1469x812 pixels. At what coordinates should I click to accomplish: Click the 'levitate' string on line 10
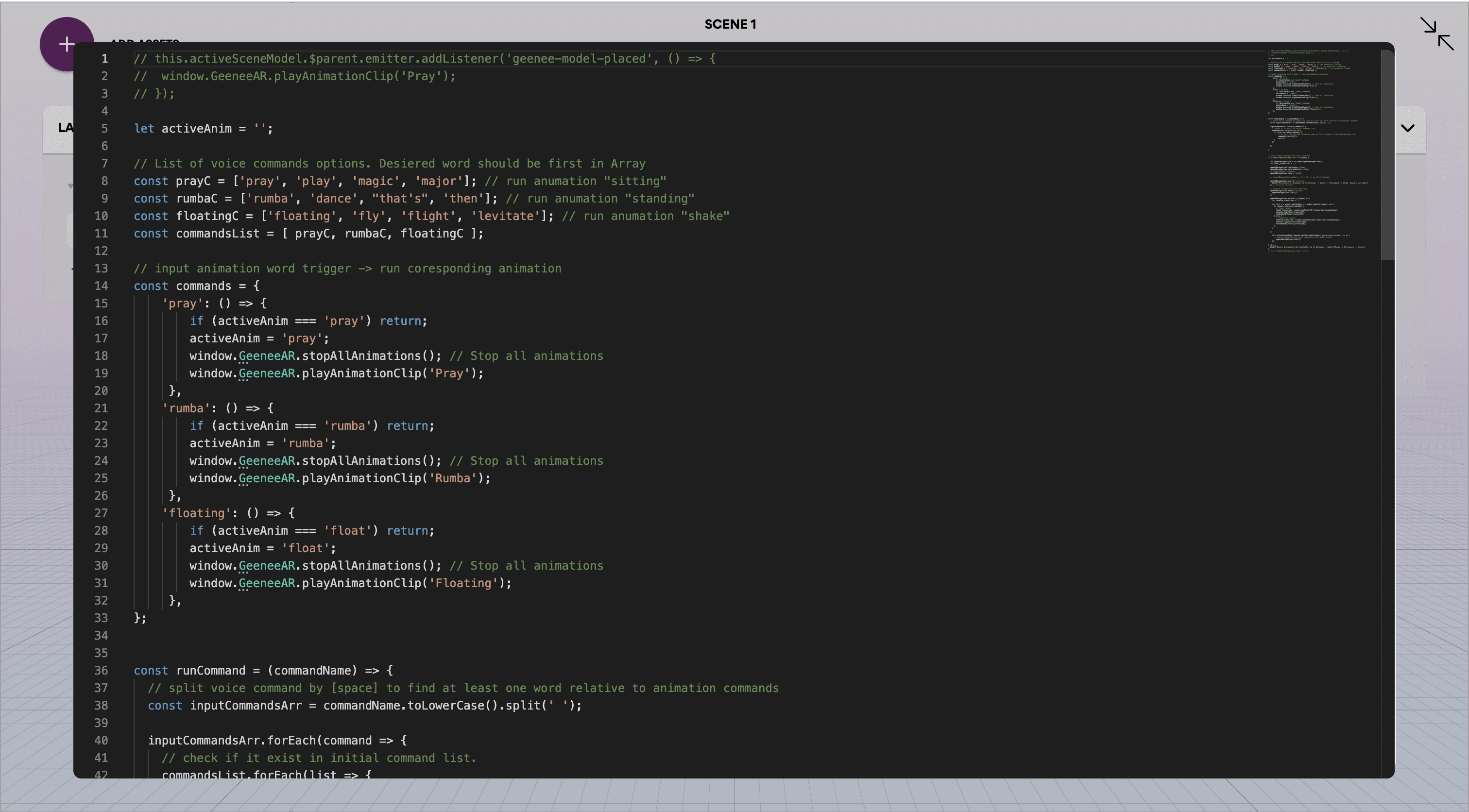(x=506, y=216)
